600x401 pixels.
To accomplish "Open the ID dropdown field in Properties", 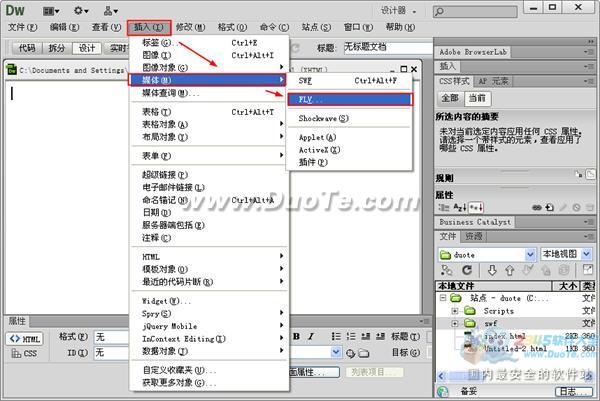I will [x=111, y=352].
